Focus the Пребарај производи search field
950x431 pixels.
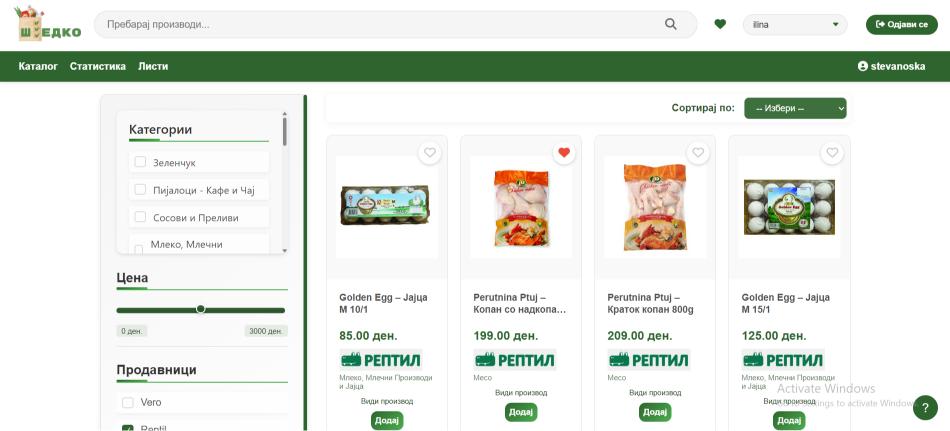(x=380, y=24)
